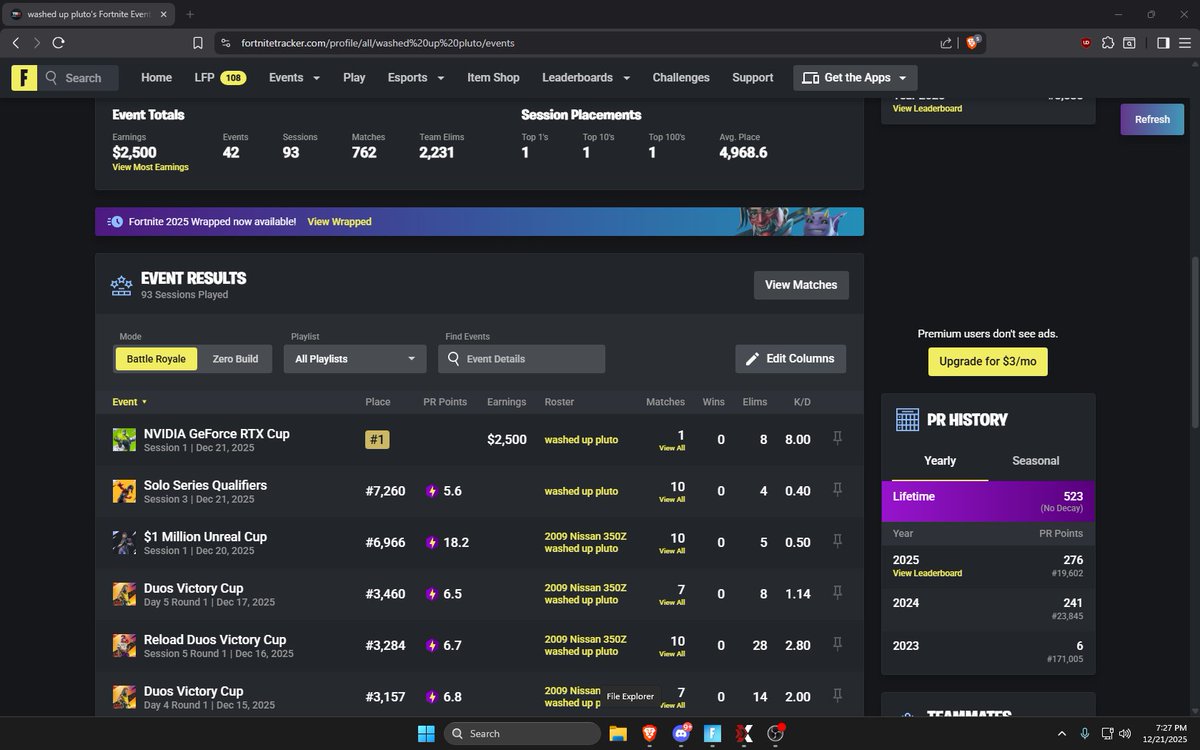Click the podium icon next to Event Results

[x=121, y=284]
